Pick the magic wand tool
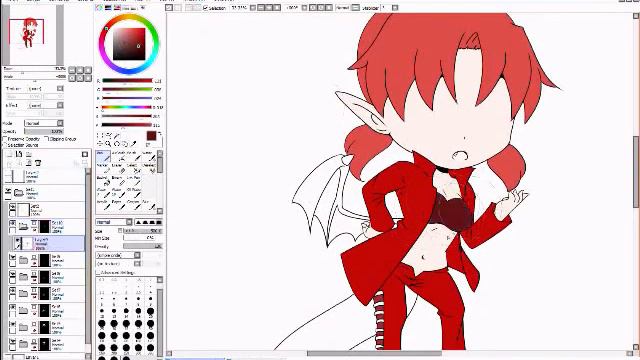The width and height of the screenshot is (640, 360). click(x=117, y=136)
